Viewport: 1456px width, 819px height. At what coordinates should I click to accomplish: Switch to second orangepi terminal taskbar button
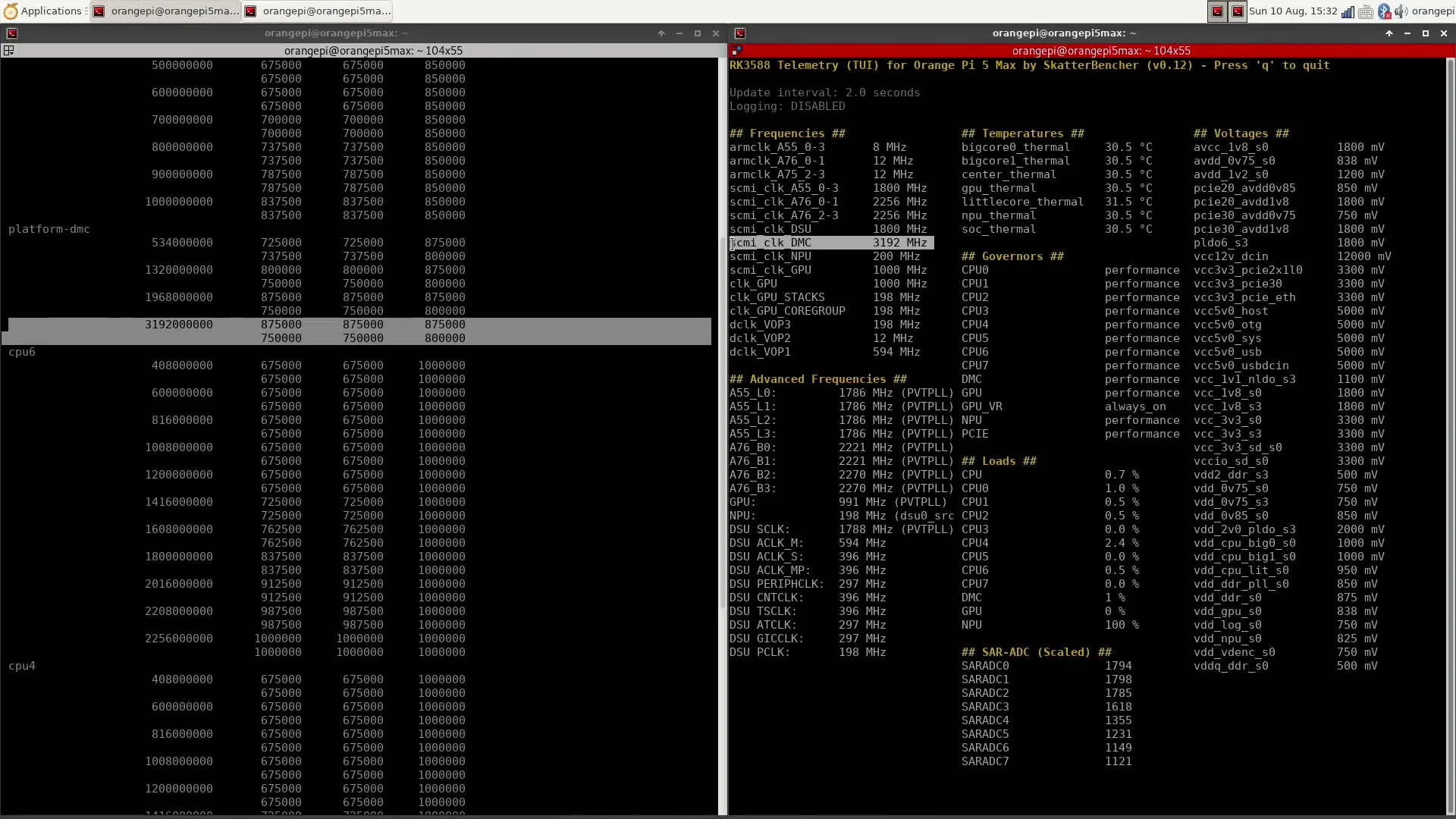(x=318, y=11)
